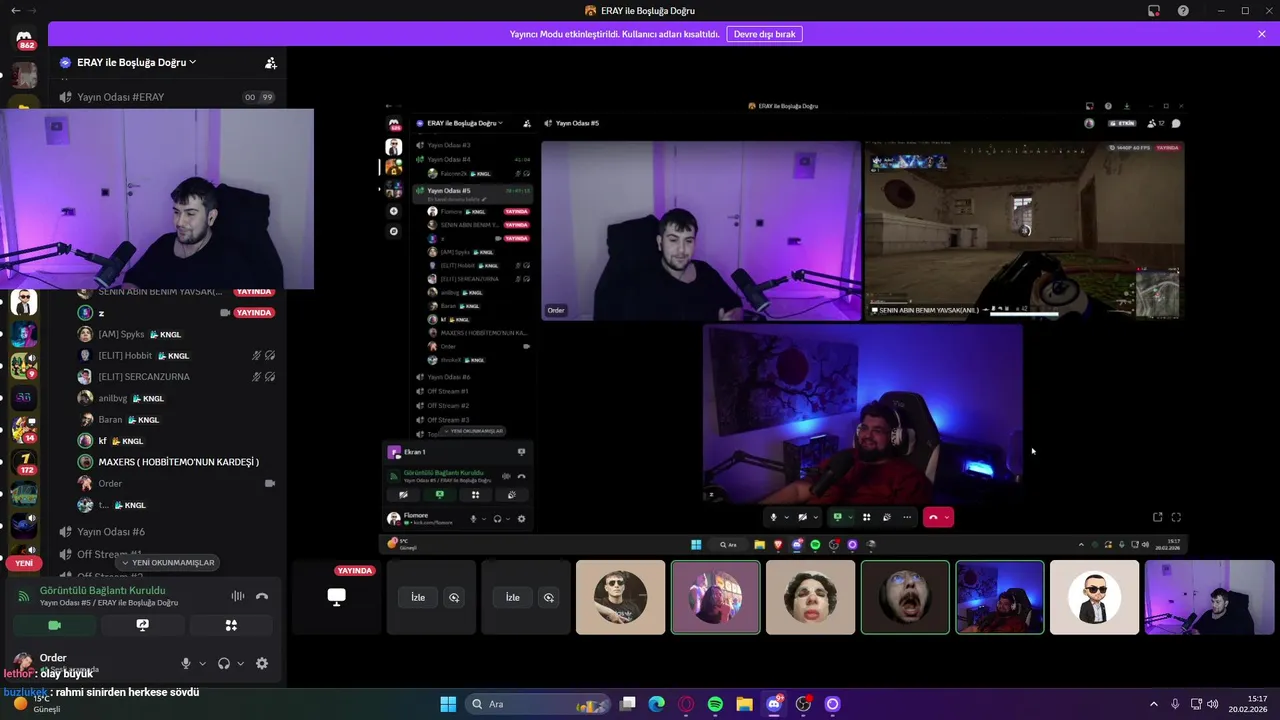Join voice channel Yayın Odası #6
1280x720 pixels.
click(x=165, y=532)
